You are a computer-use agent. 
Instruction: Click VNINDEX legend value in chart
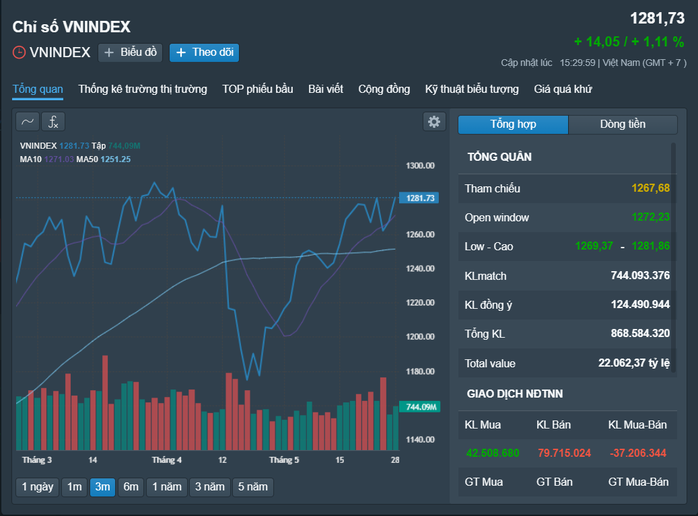point(74,146)
